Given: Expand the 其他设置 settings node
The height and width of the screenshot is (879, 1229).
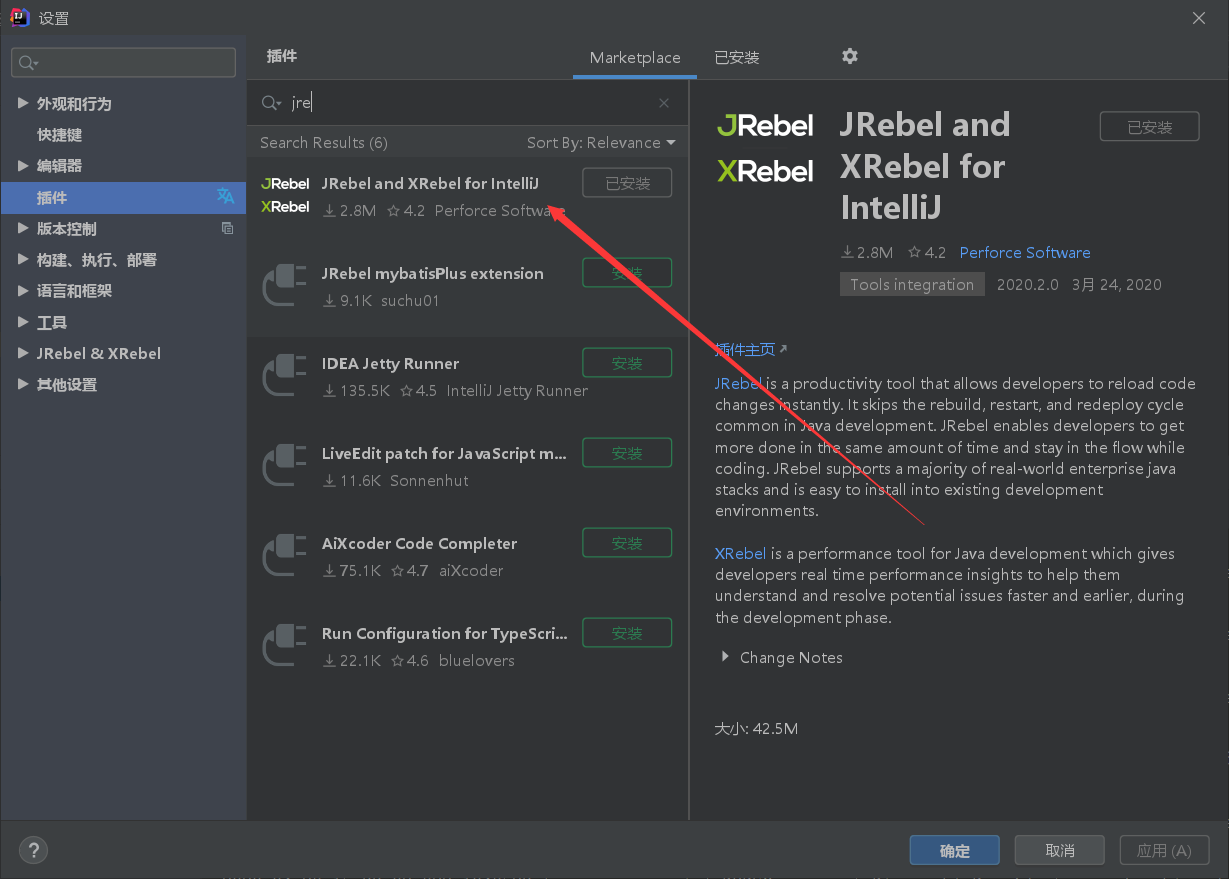Looking at the screenshot, I should 23,384.
